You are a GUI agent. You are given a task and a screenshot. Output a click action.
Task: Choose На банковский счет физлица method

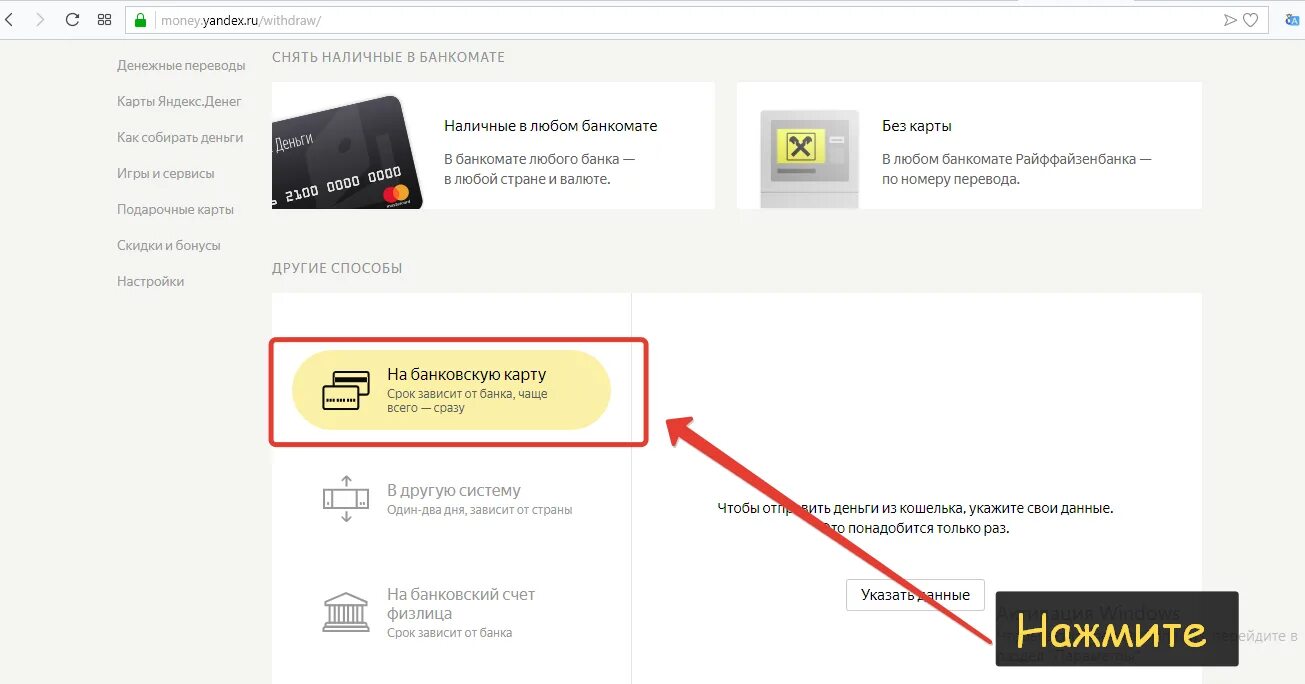(x=451, y=612)
